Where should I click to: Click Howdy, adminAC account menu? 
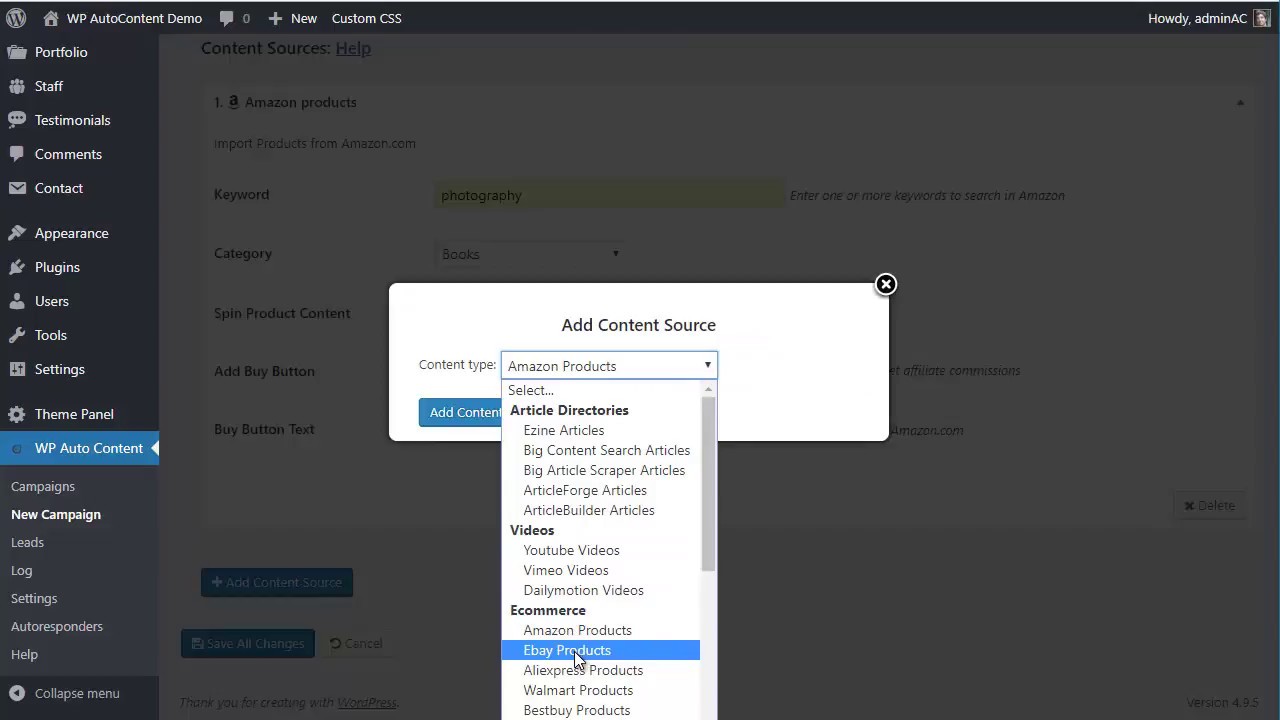point(1209,18)
